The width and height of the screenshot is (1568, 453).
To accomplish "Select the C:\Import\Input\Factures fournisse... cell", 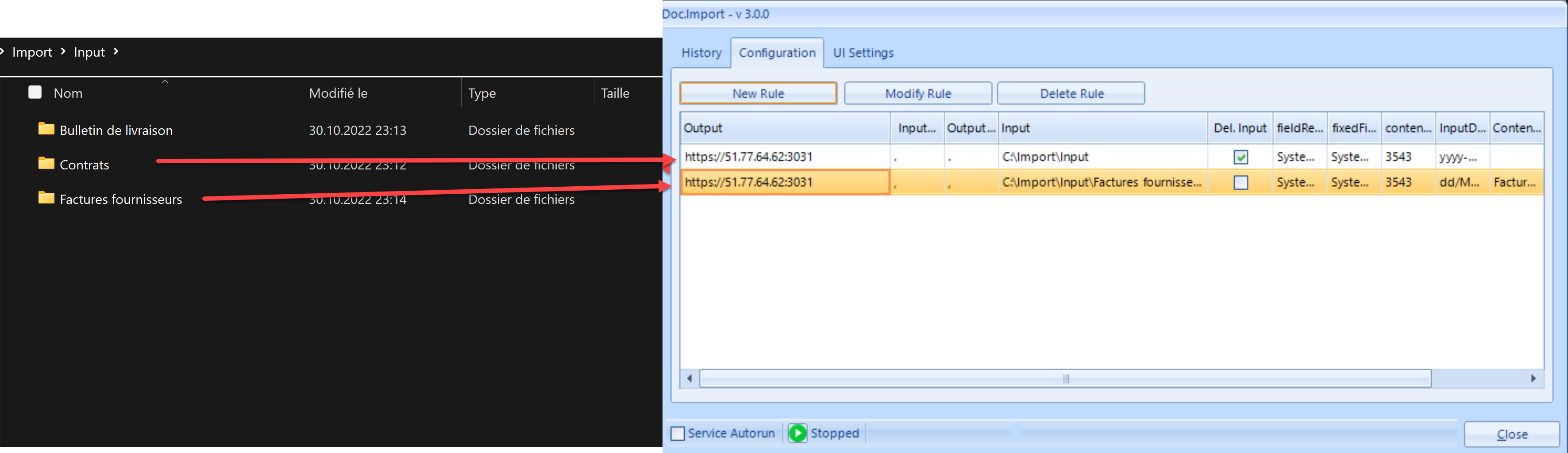I will pos(1102,182).
